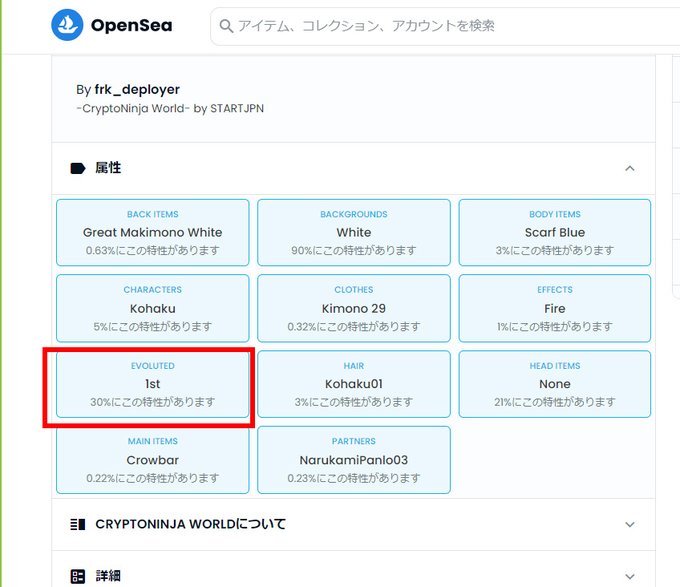Screen dimensions: 680x587
Task: Click the OpenSea wordmark text
Action: pyautogui.click(x=131, y=25)
